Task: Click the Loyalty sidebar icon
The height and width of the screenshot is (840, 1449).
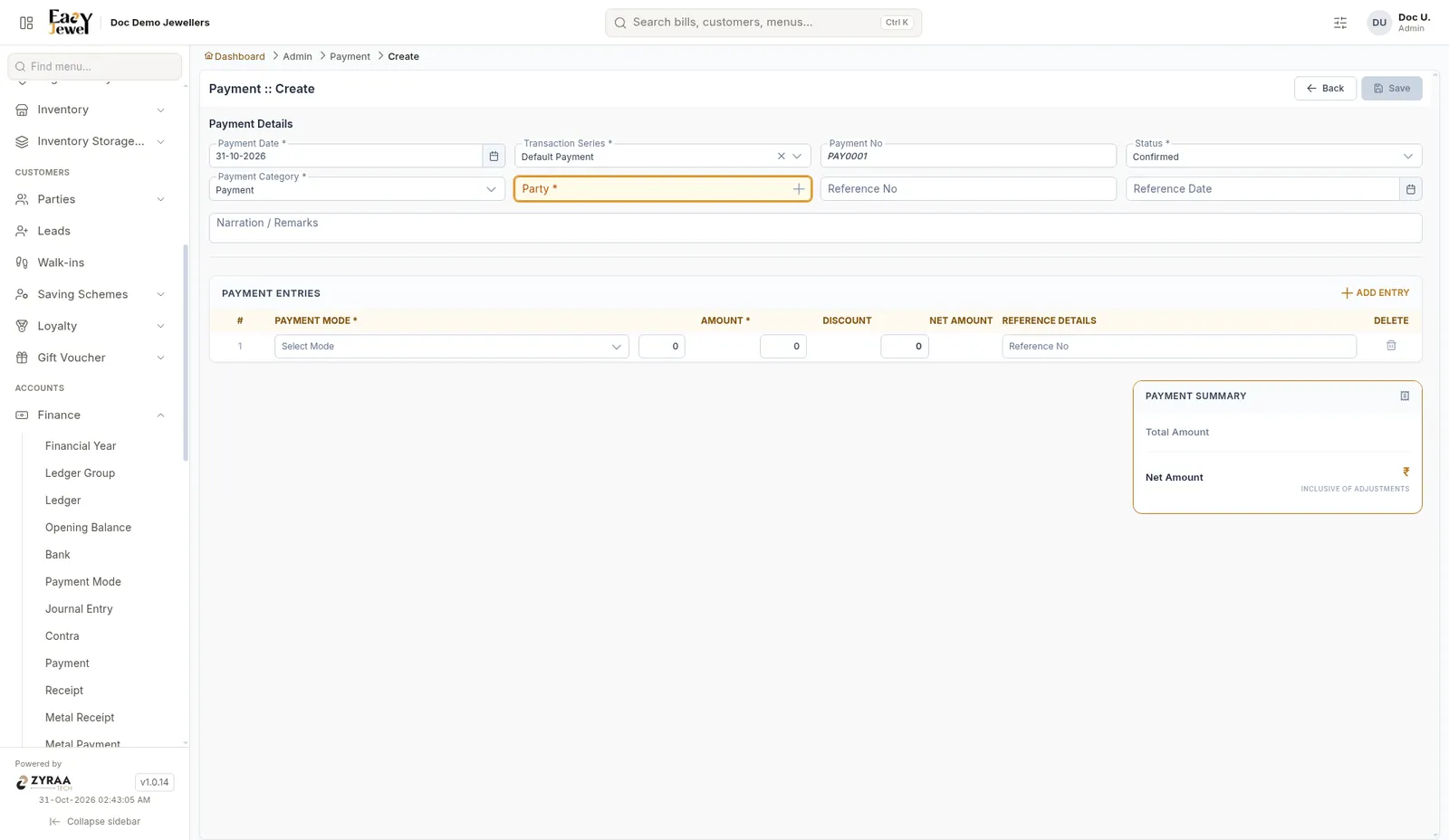Action: coord(22,326)
